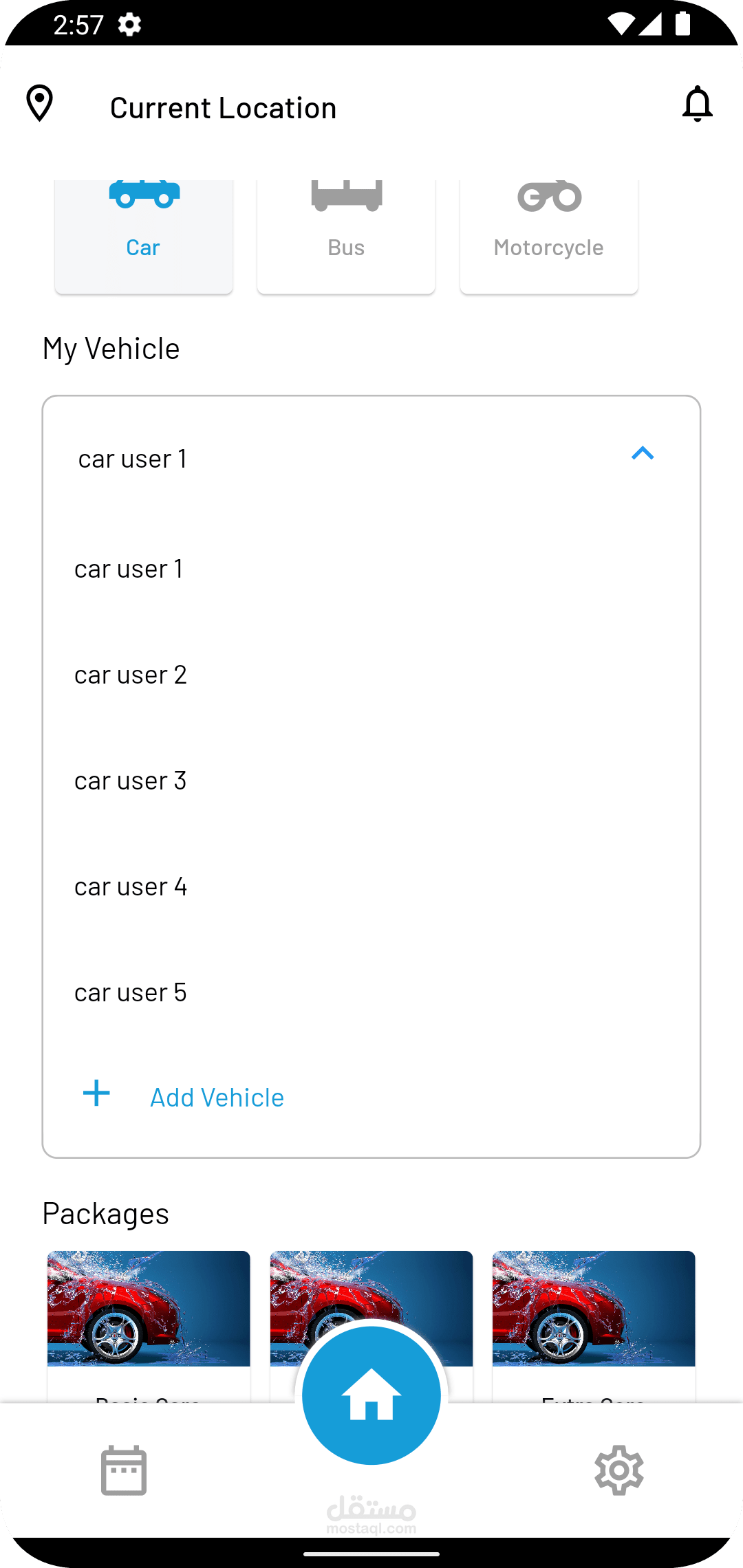Select car user 5 in dropdown
This screenshot has width=743, height=1568.
131,992
